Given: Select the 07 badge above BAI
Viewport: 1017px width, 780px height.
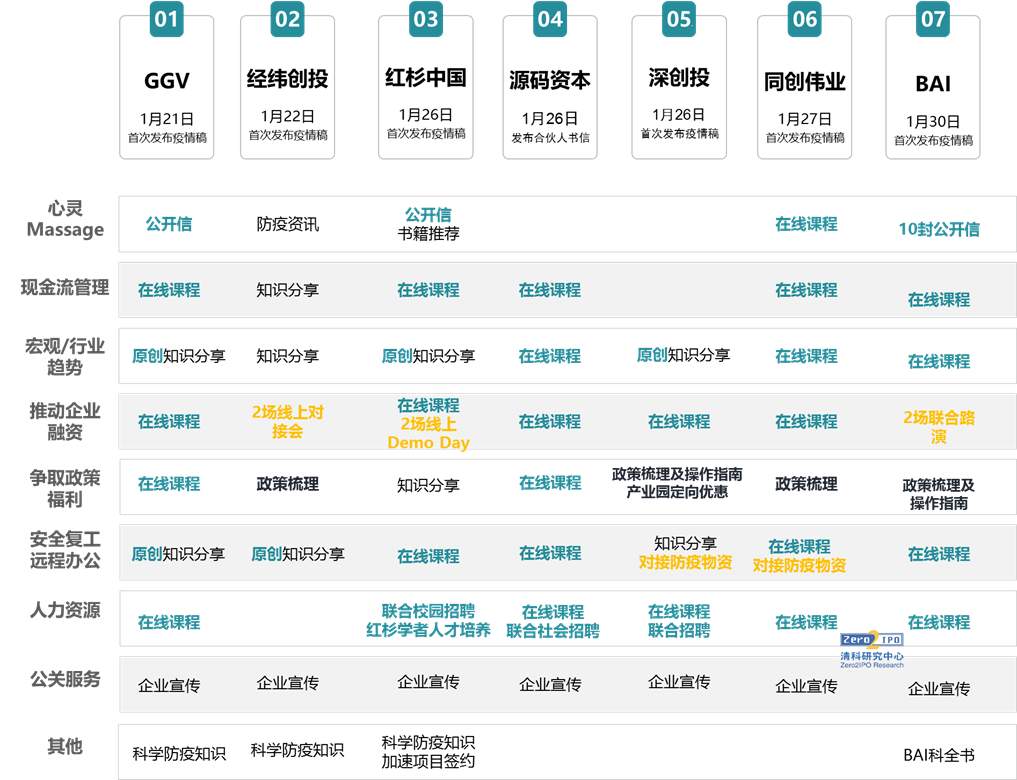Looking at the screenshot, I should [933, 19].
